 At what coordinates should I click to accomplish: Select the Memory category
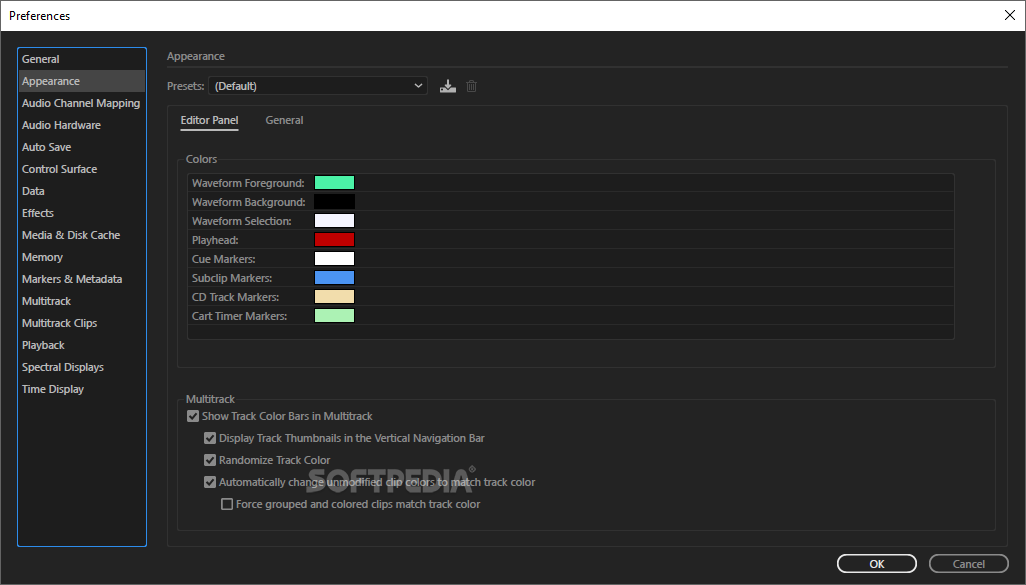pyautogui.click(x=82, y=257)
